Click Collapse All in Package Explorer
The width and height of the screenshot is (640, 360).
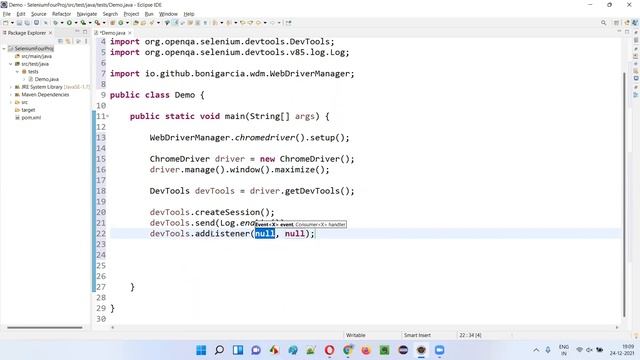pyautogui.click(x=60, y=41)
